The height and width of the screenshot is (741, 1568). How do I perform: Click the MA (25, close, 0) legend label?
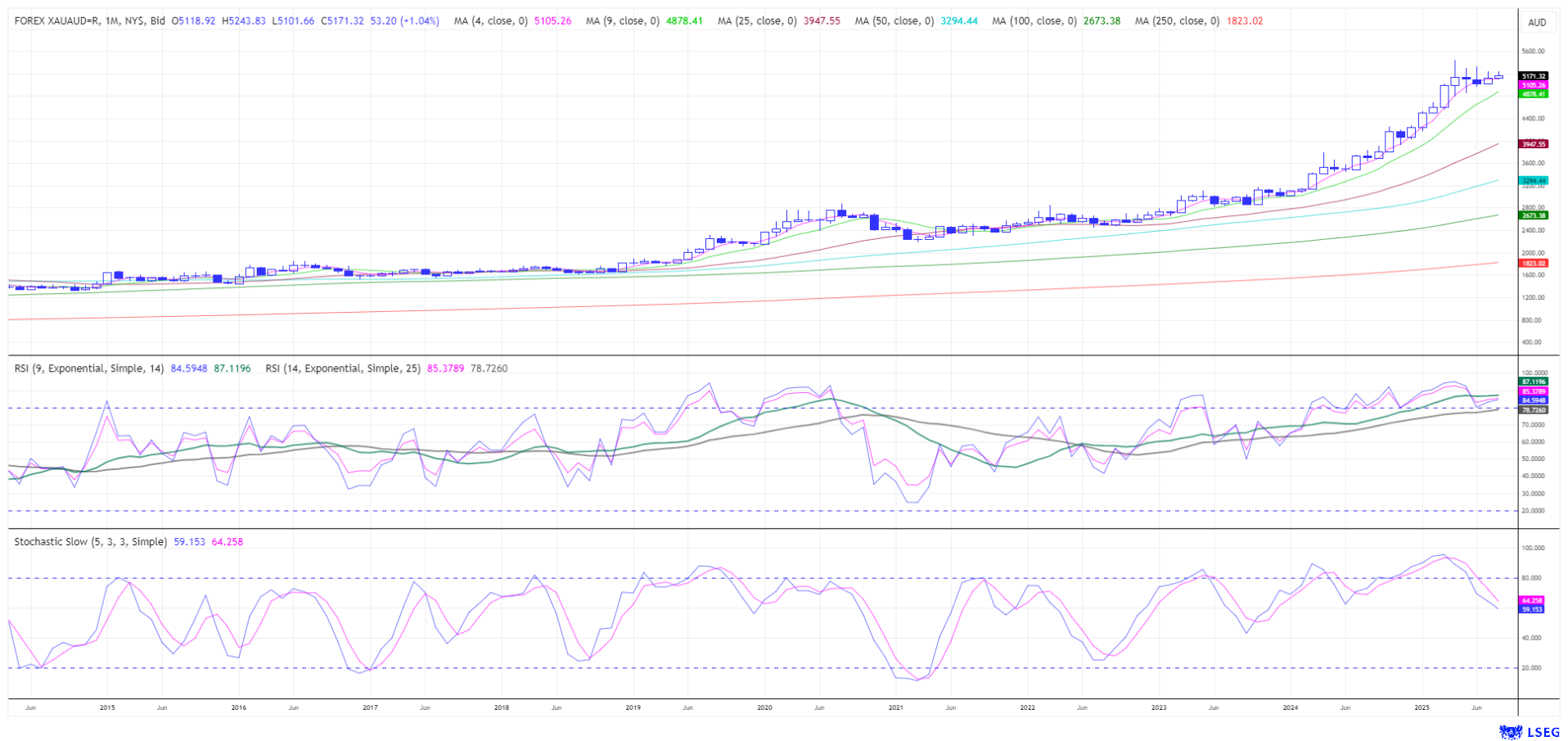(x=756, y=21)
